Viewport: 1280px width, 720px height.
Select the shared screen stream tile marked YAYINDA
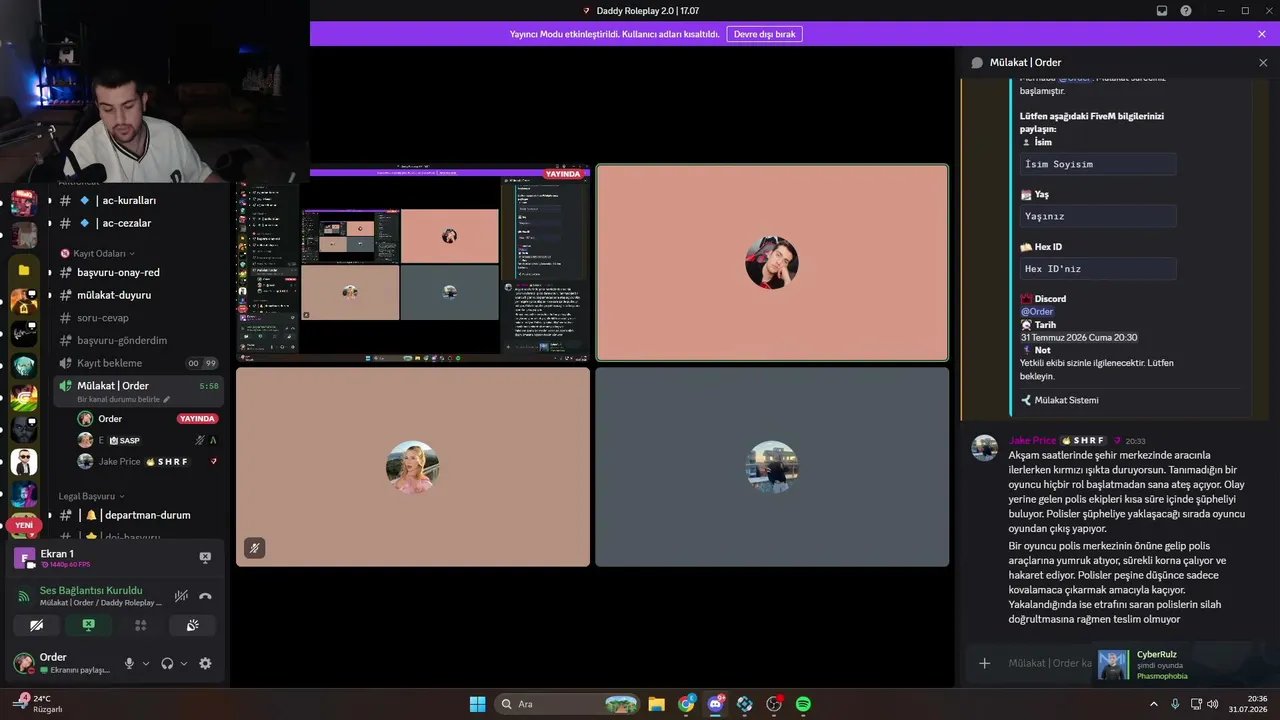click(413, 262)
